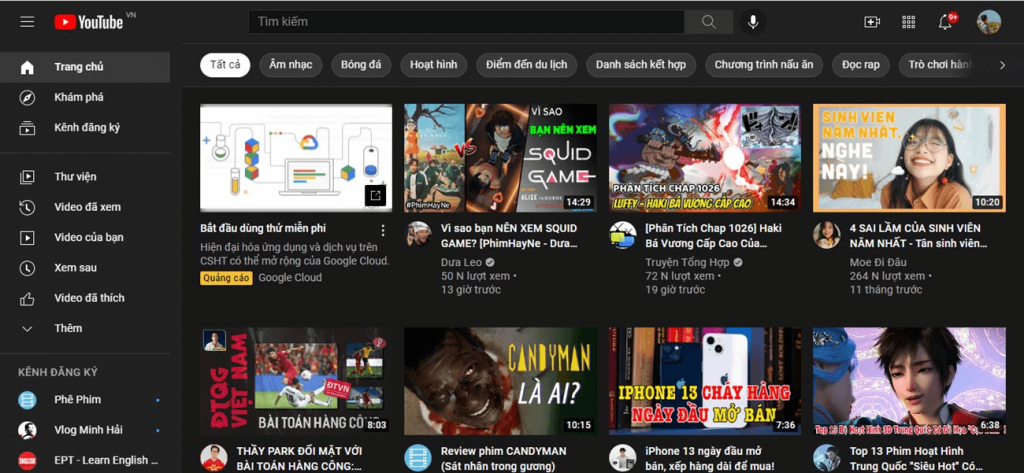Open the Candyman review channel avatar
This screenshot has width=1024, height=473.
pos(418,457)
